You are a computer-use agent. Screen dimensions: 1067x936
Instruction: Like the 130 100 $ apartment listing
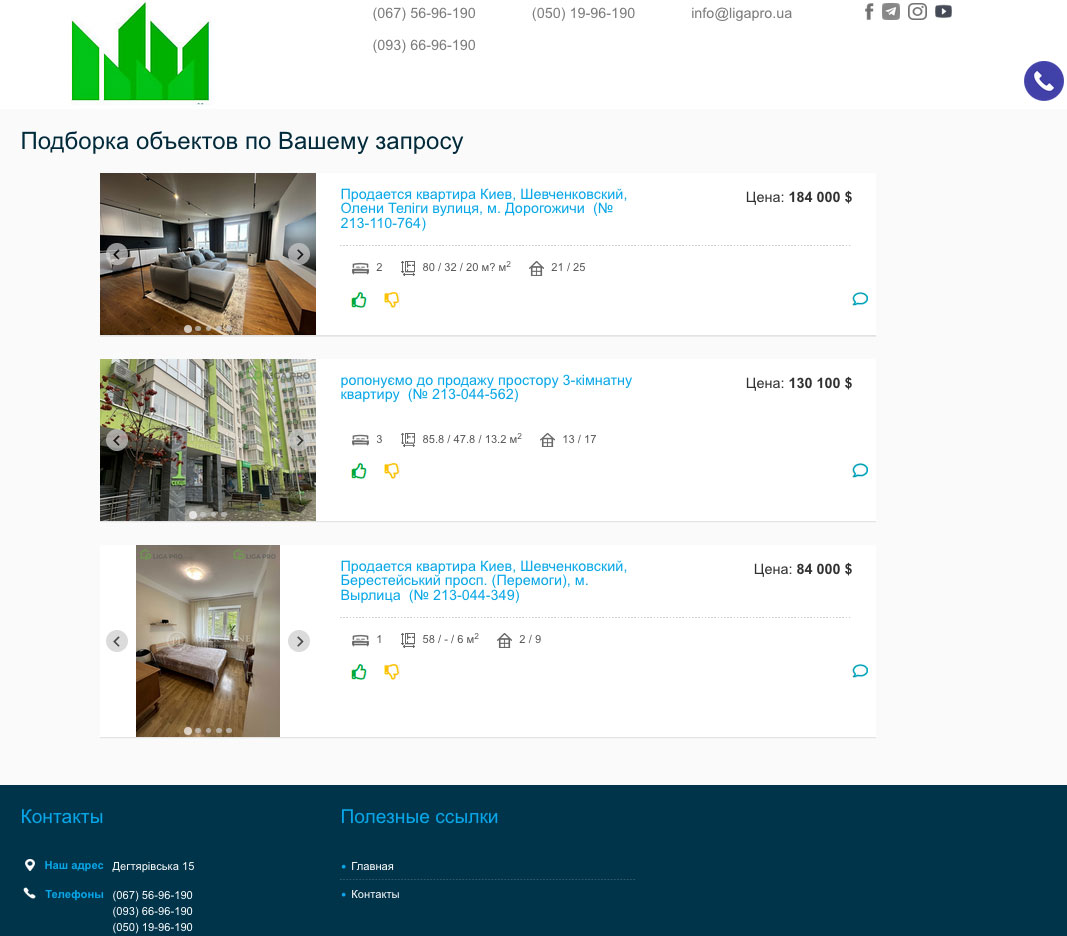(x=359, y=471)
